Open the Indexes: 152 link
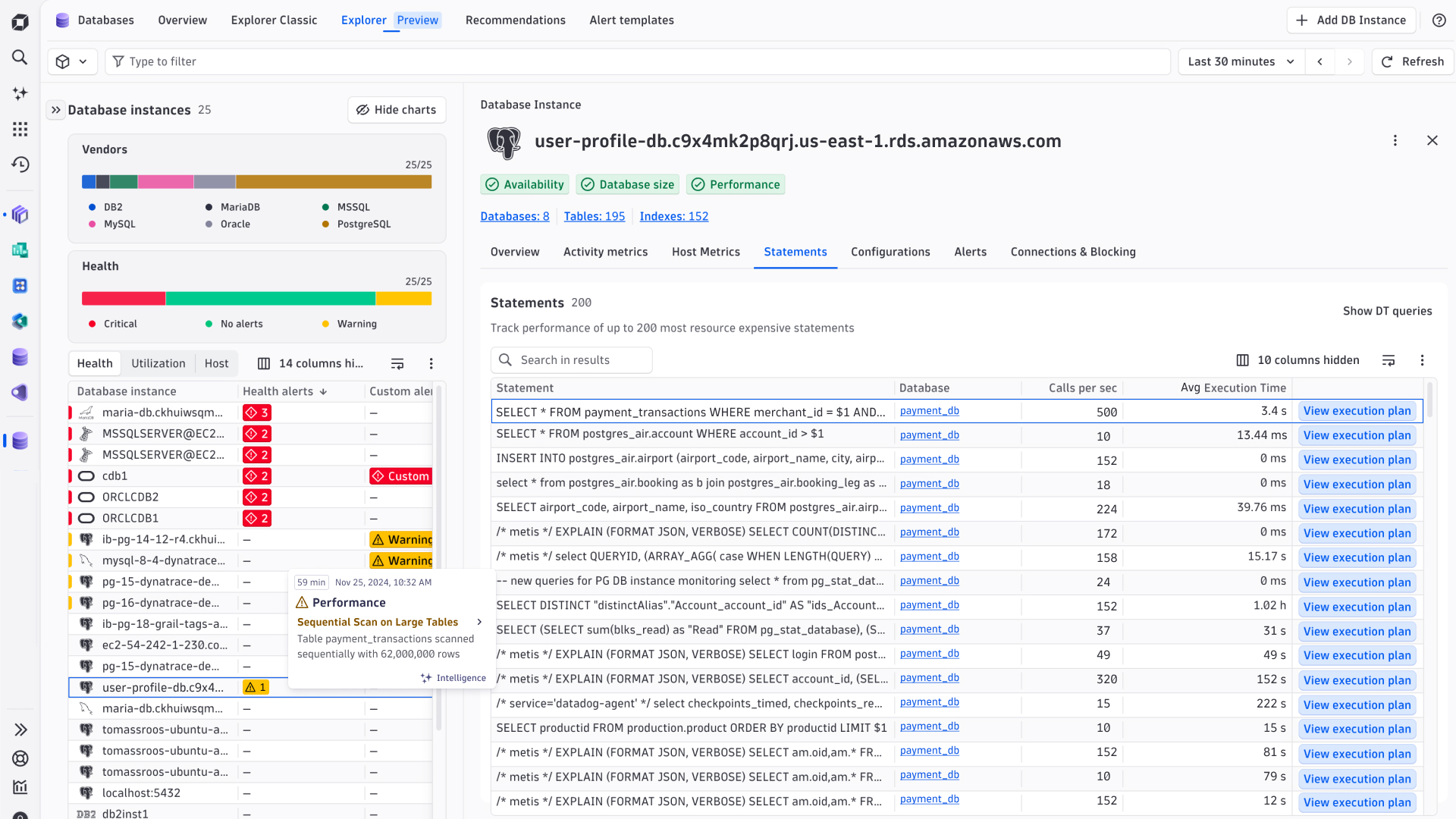Viewport: 1456px width, 819px height. (674, 216)
